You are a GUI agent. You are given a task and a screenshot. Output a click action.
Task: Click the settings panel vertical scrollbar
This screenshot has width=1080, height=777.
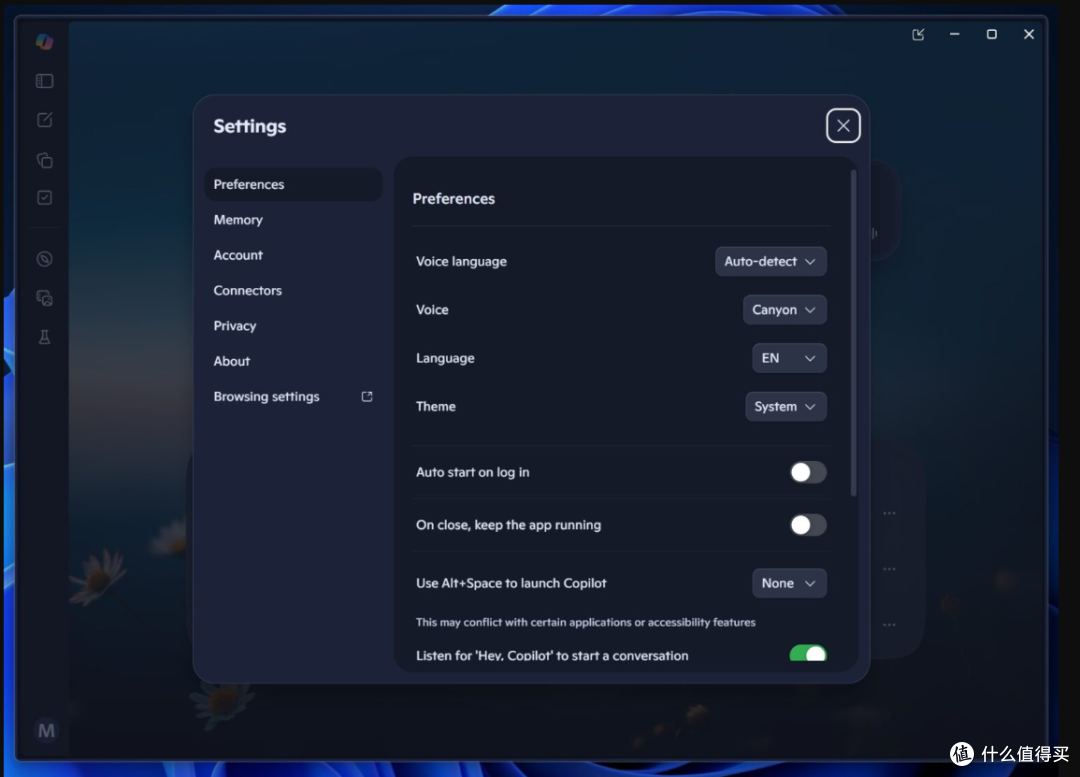[x=854, y=333]
